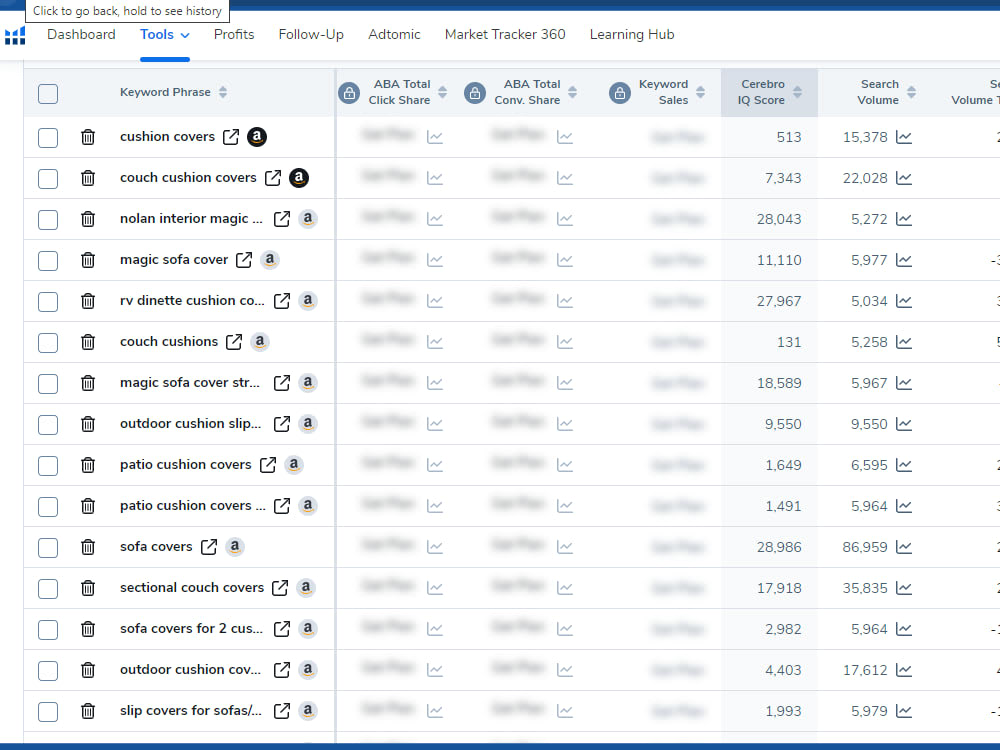This screenshot has height=750, width=1000.
Task: Click the couch cushion covers keyword
Action: pyautogui.click(x=188, y=177)
